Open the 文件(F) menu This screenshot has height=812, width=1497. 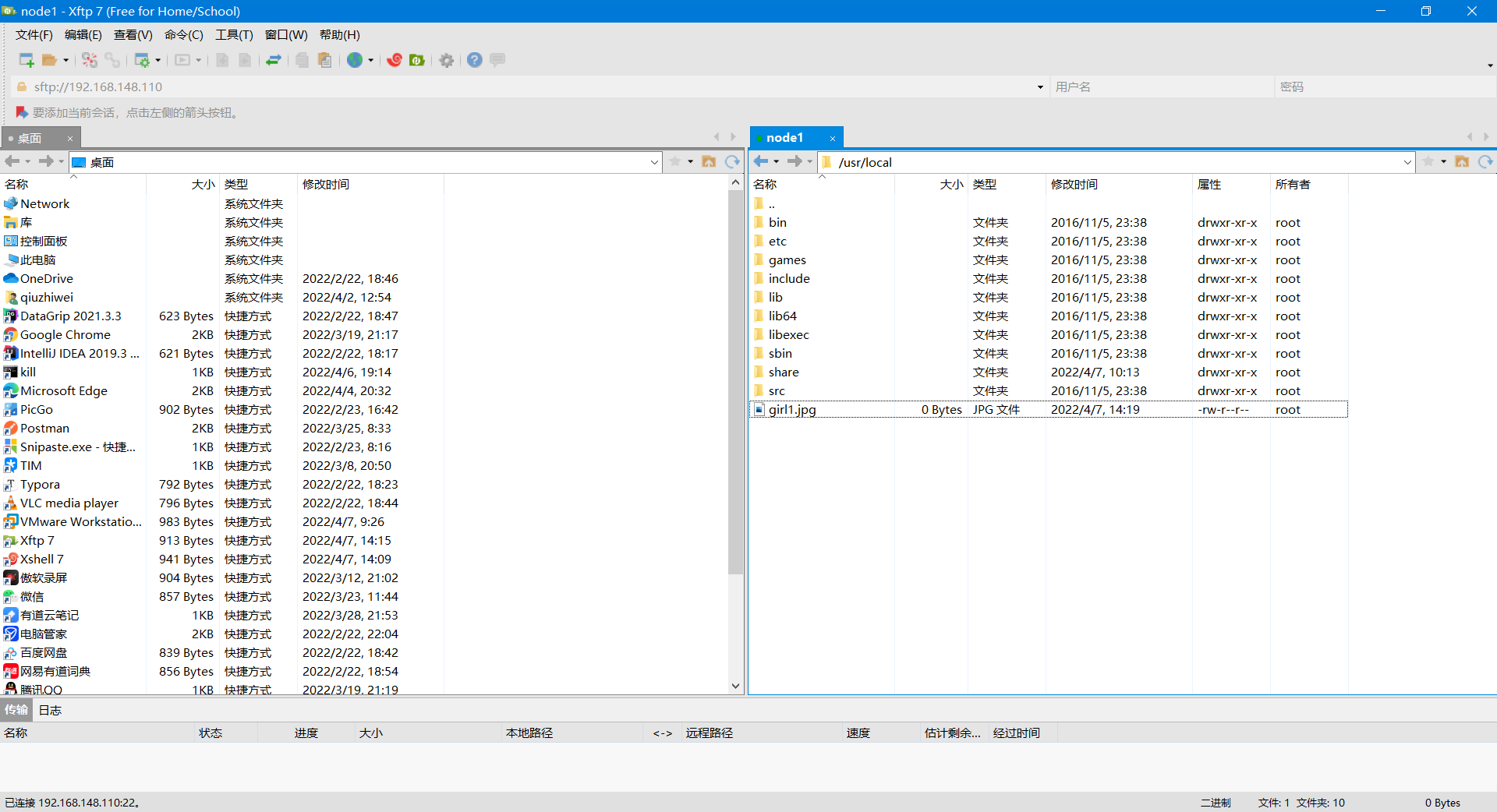pyautogui.click(x=34, y=35)
